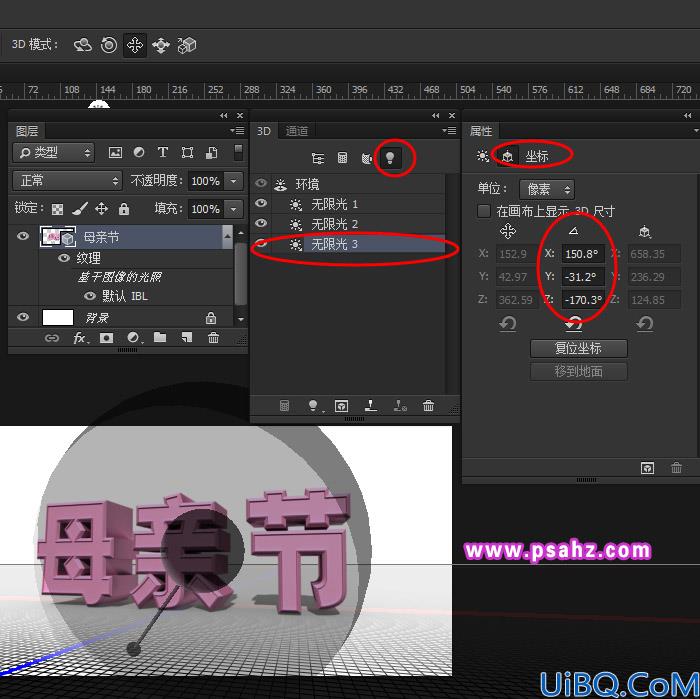The image size is (700, 699).
Task: Switch to the 属性 tab
Action: point(481,131)
